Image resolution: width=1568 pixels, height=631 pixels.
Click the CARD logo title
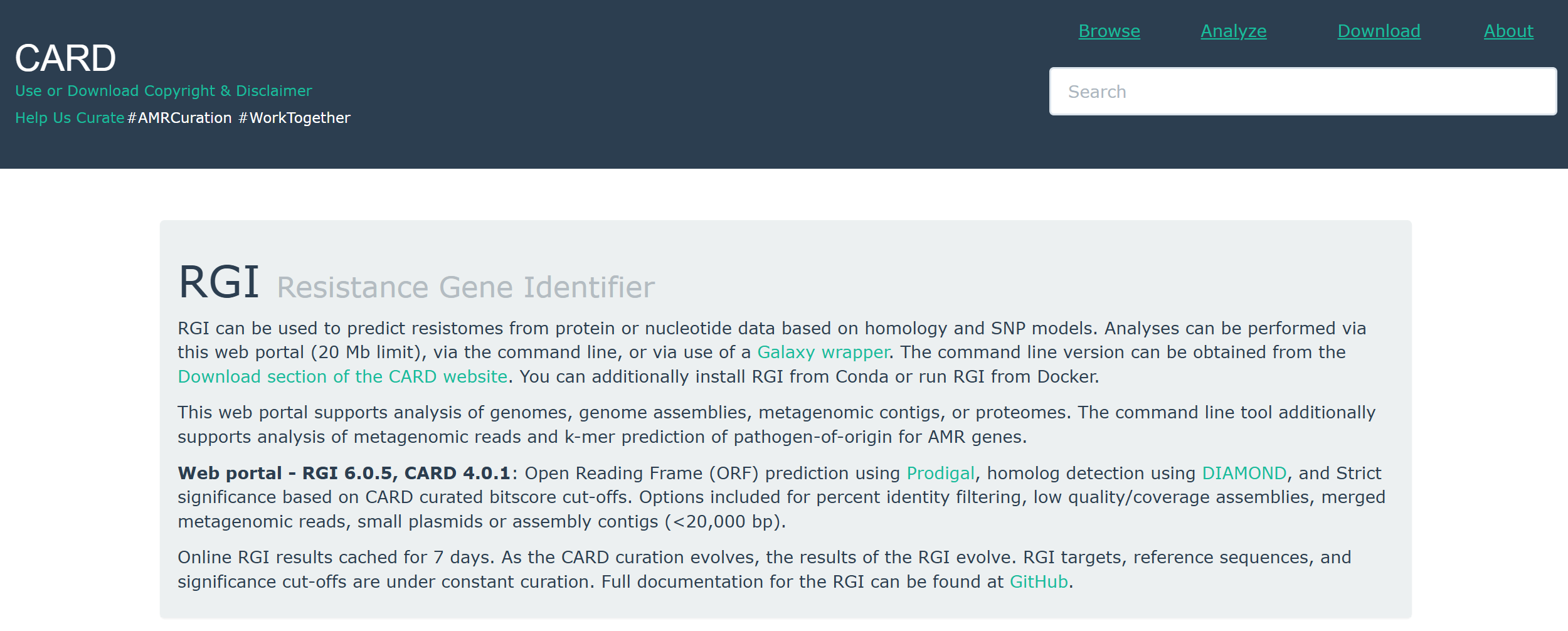point(65,58)
